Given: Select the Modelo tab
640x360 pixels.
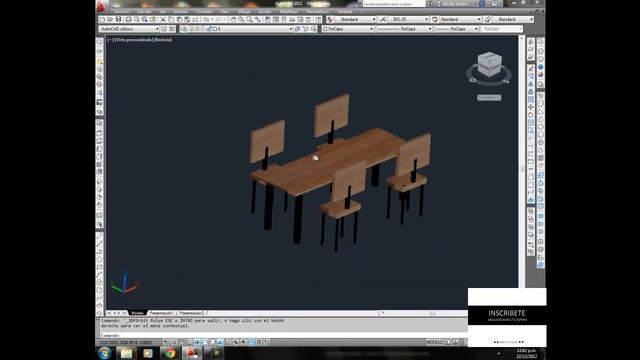Looking at the screenshot, I should point(137,313).
